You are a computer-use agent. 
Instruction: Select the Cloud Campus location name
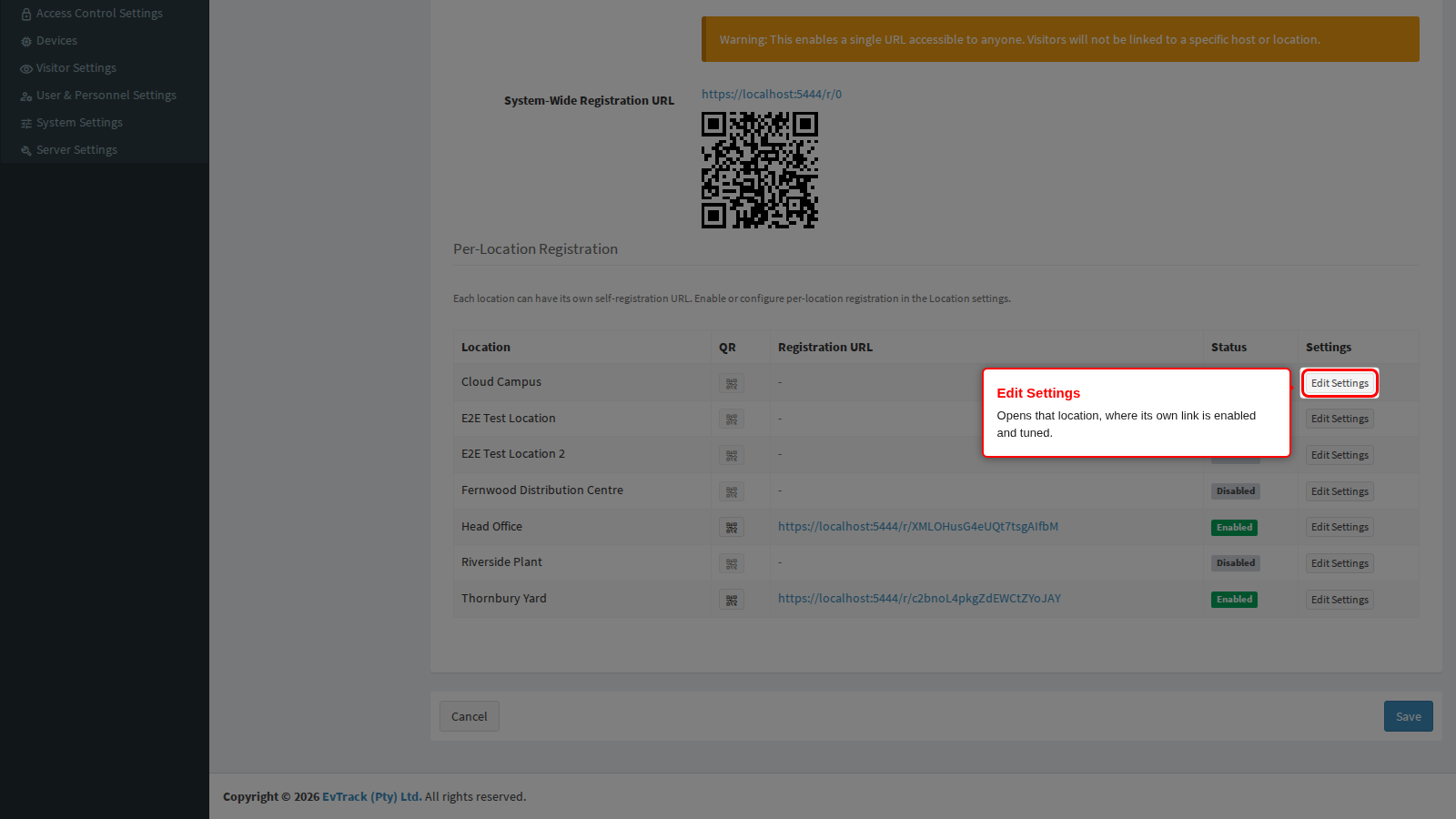501,381
